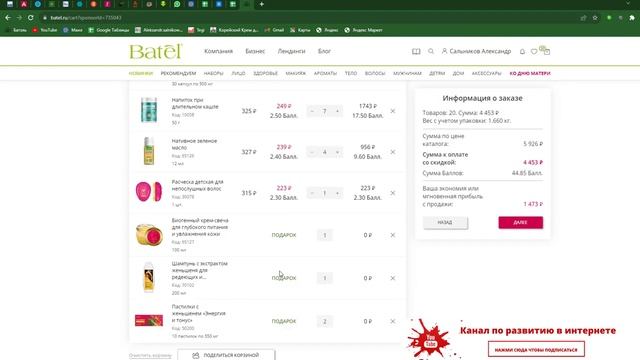This screenshot has height=360, width=640.
Task: Bookmark page with star icon
Action: point(595,18)
